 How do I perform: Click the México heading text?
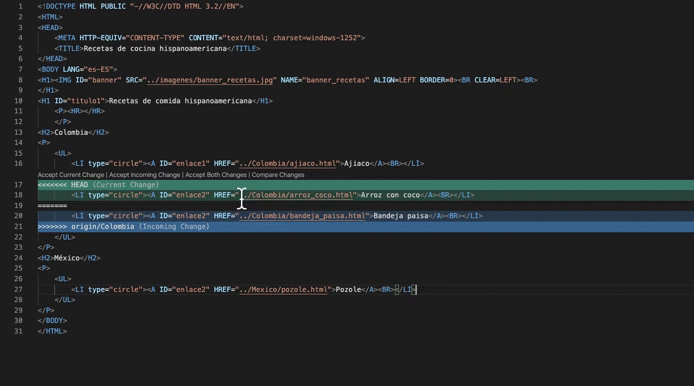(67, 258)
